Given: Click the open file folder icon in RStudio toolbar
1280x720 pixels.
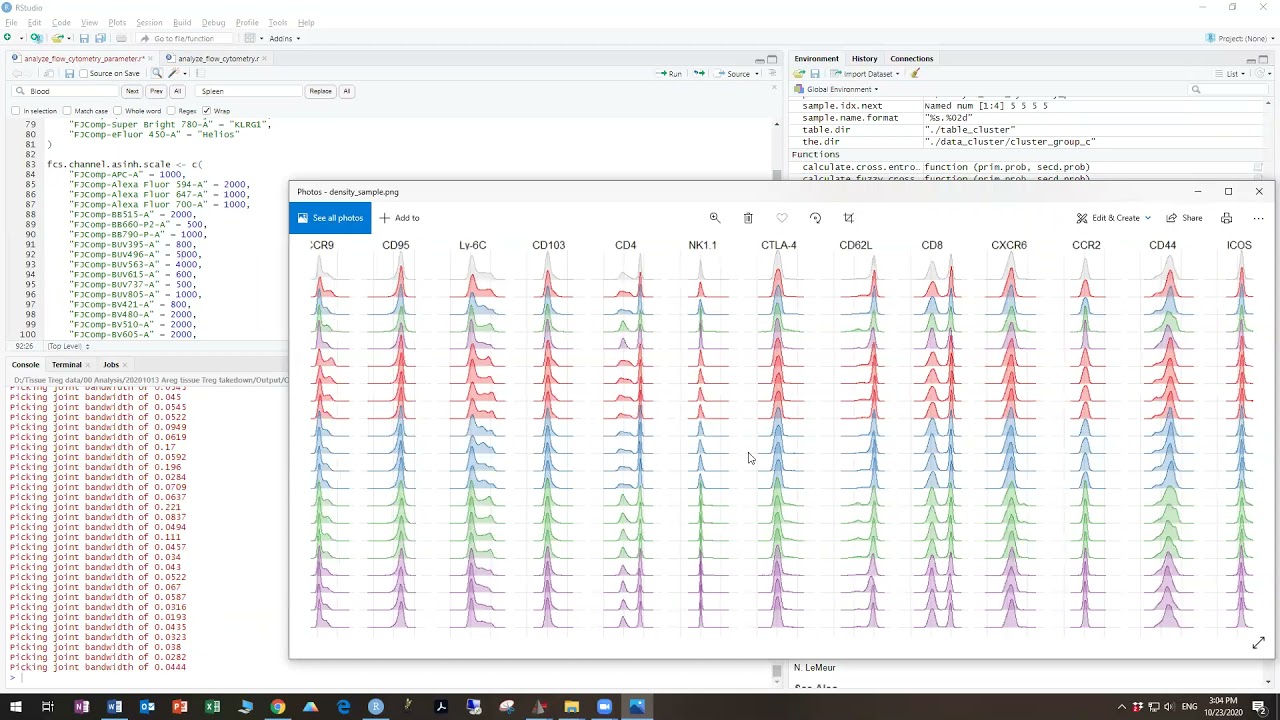Looking at the screenshot, I should [58, 38].
